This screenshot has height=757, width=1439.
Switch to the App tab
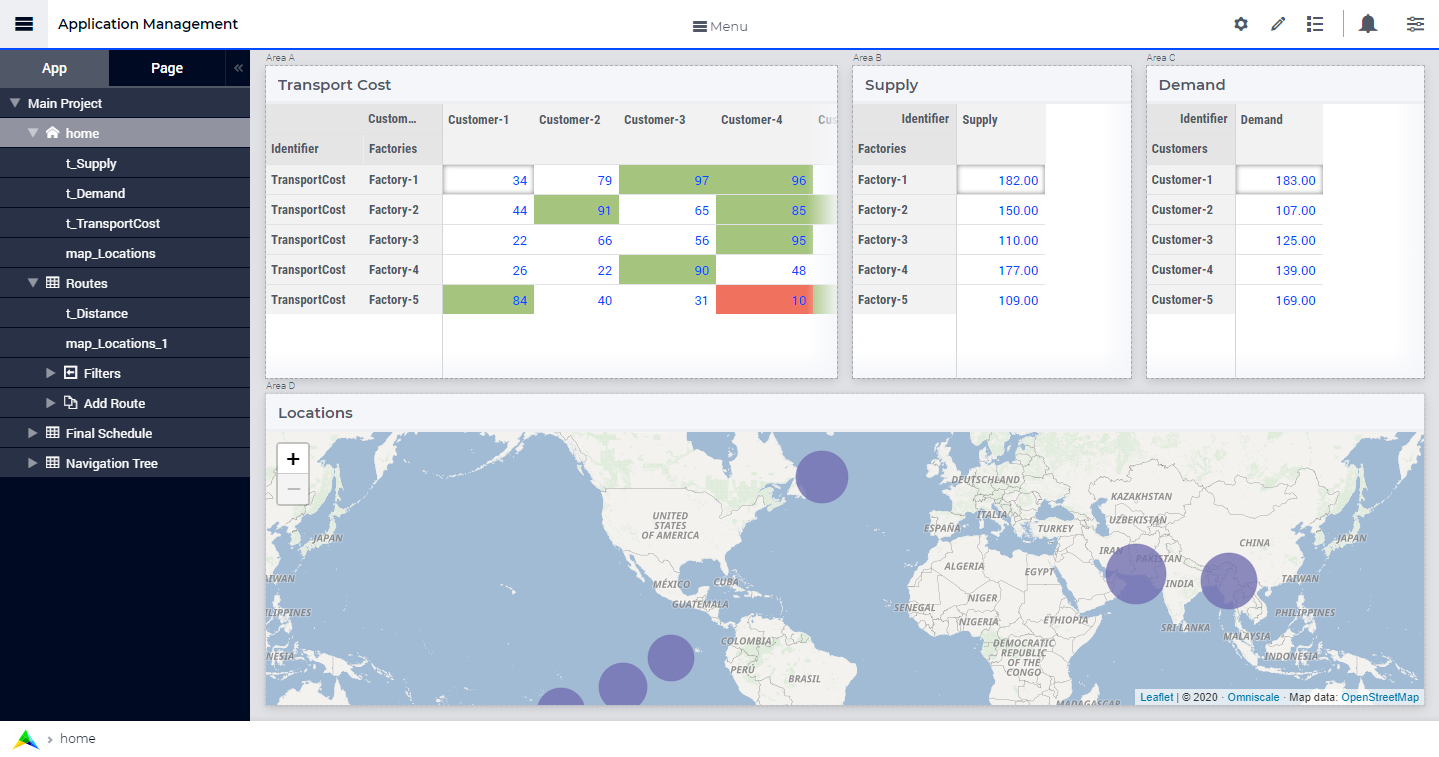54,68
